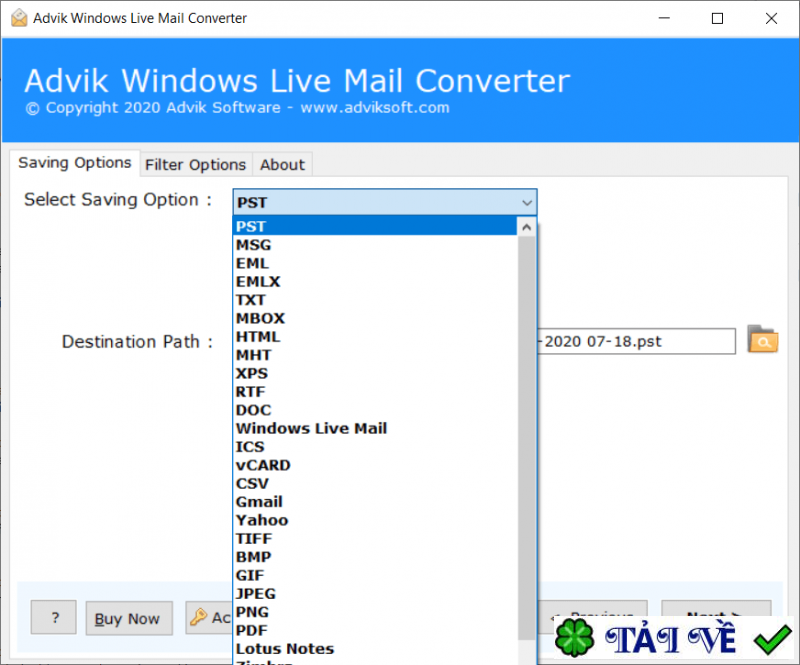Viewport: 800px width, 665px height.
Task: Select Windows Live Mail option
Action: point(375,429)
